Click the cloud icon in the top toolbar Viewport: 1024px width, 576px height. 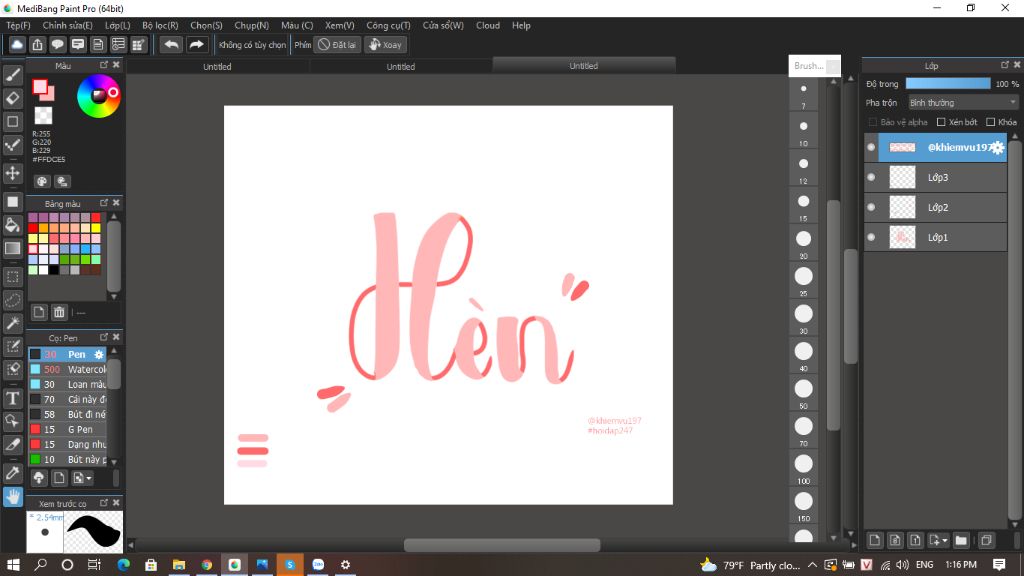click(17, 44)
